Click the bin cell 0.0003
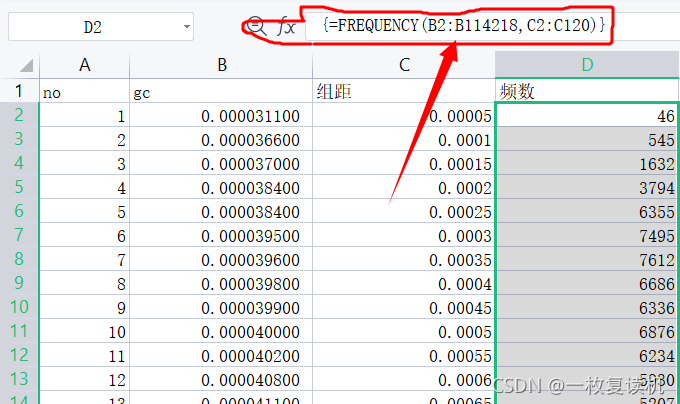This screenshot has width=680, height=404. click(404, 235)
